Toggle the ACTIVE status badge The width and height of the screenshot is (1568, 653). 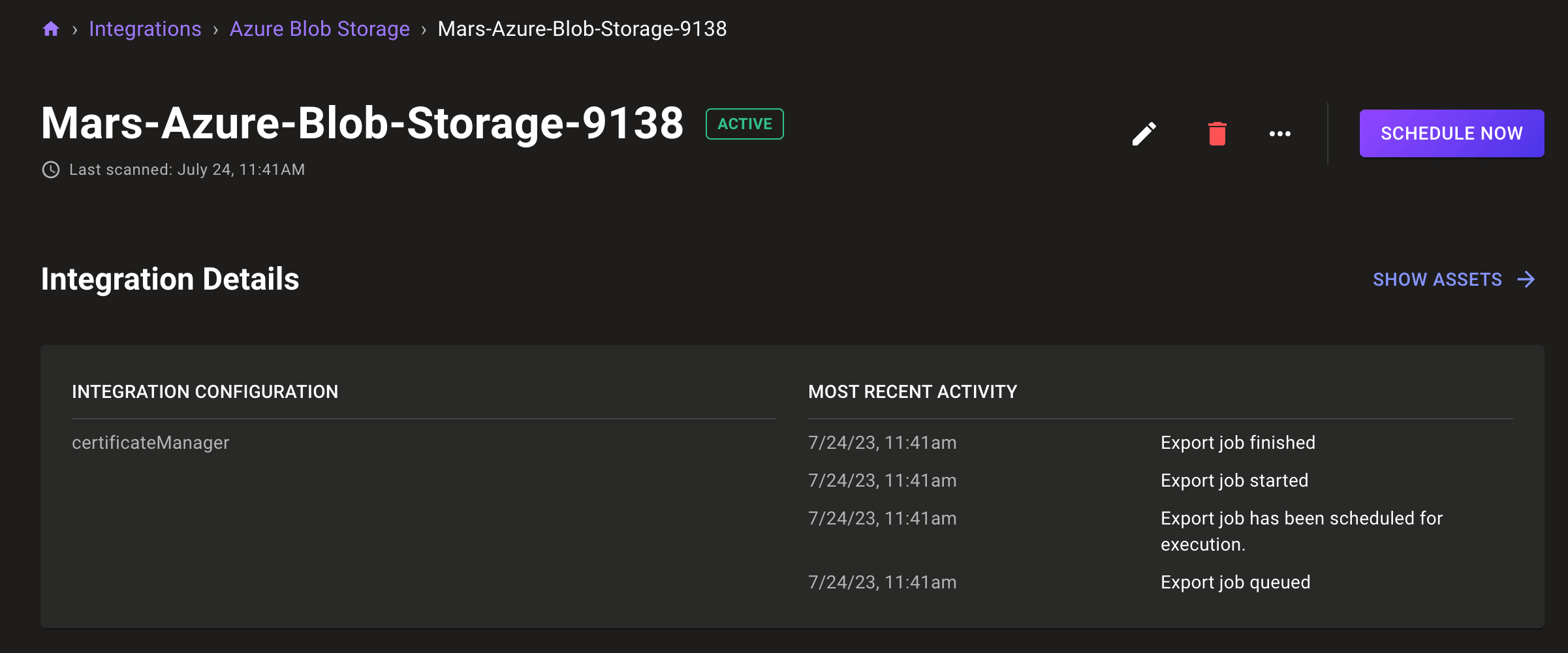point(744,123)
